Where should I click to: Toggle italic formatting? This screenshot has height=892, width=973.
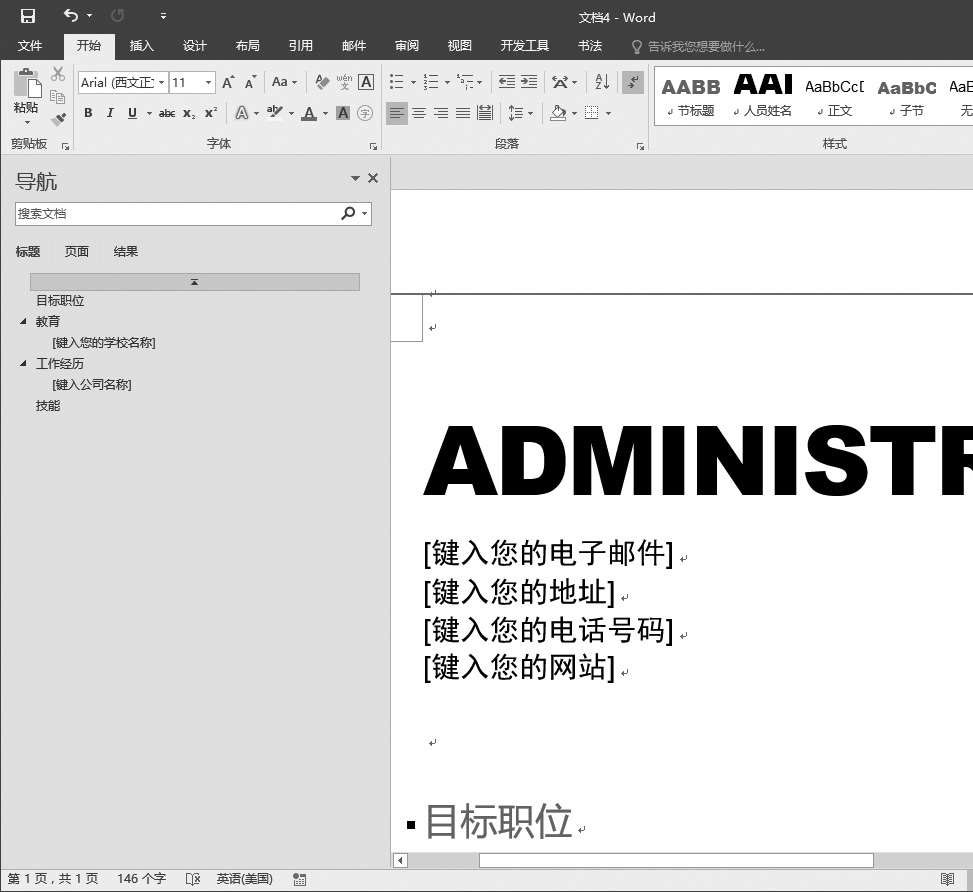[110, 113]
